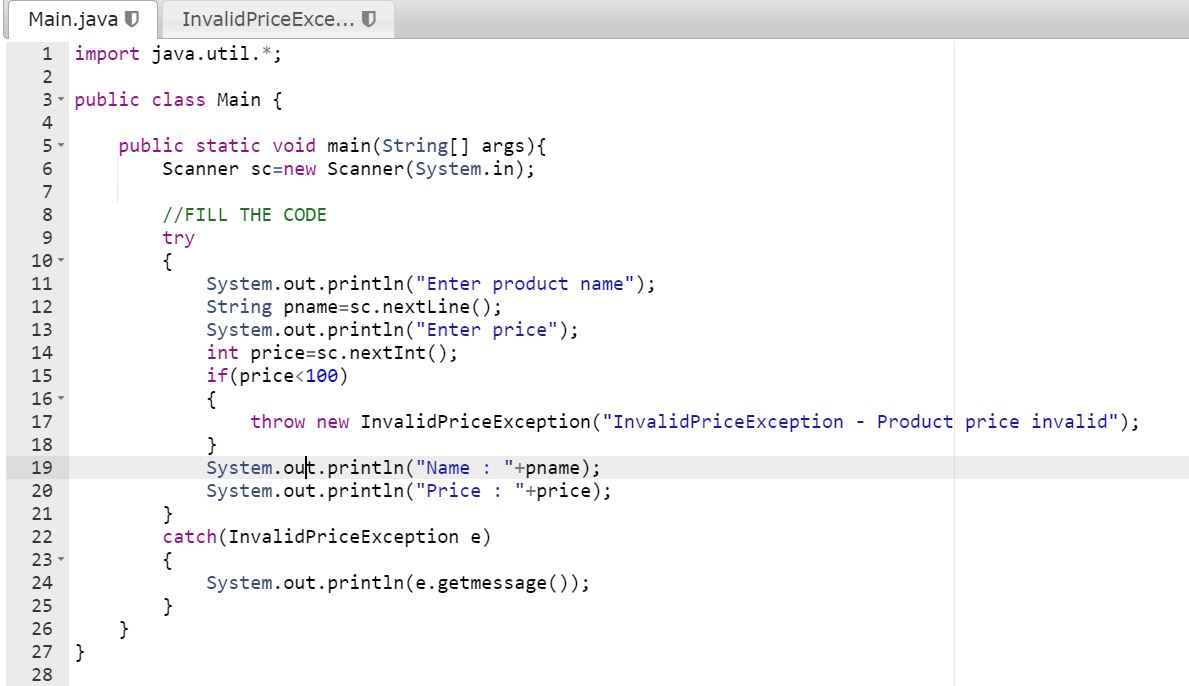Collapse the main method fold arrow at line 5
The width and height of the screenshot is (1189, 686).
(x=61, y=146)
